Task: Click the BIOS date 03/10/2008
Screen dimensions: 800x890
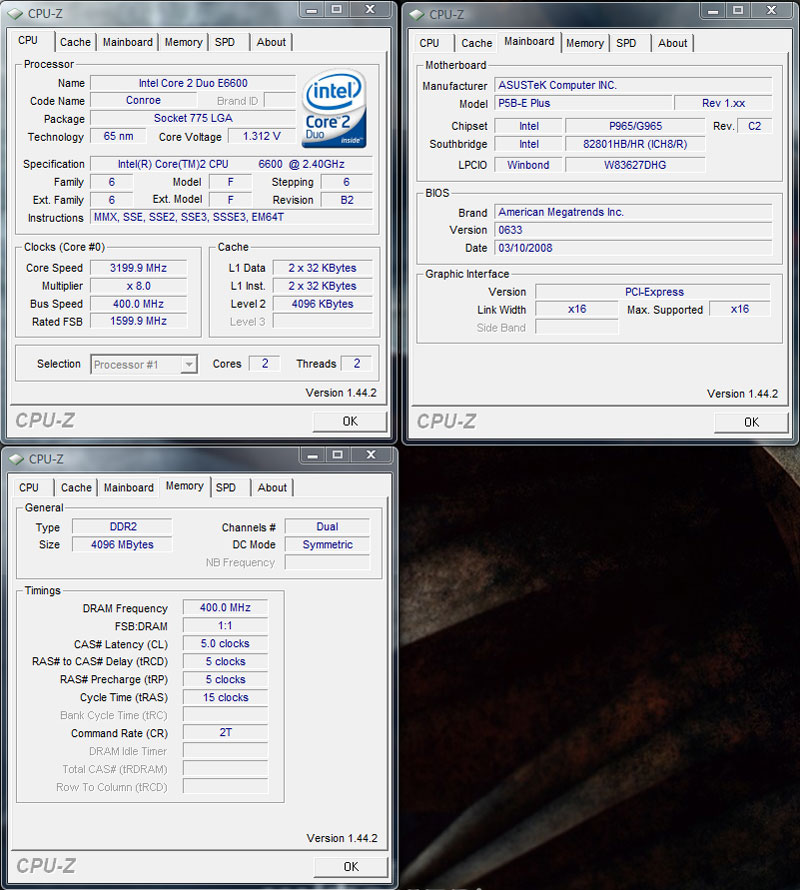Action: point(633,248)
